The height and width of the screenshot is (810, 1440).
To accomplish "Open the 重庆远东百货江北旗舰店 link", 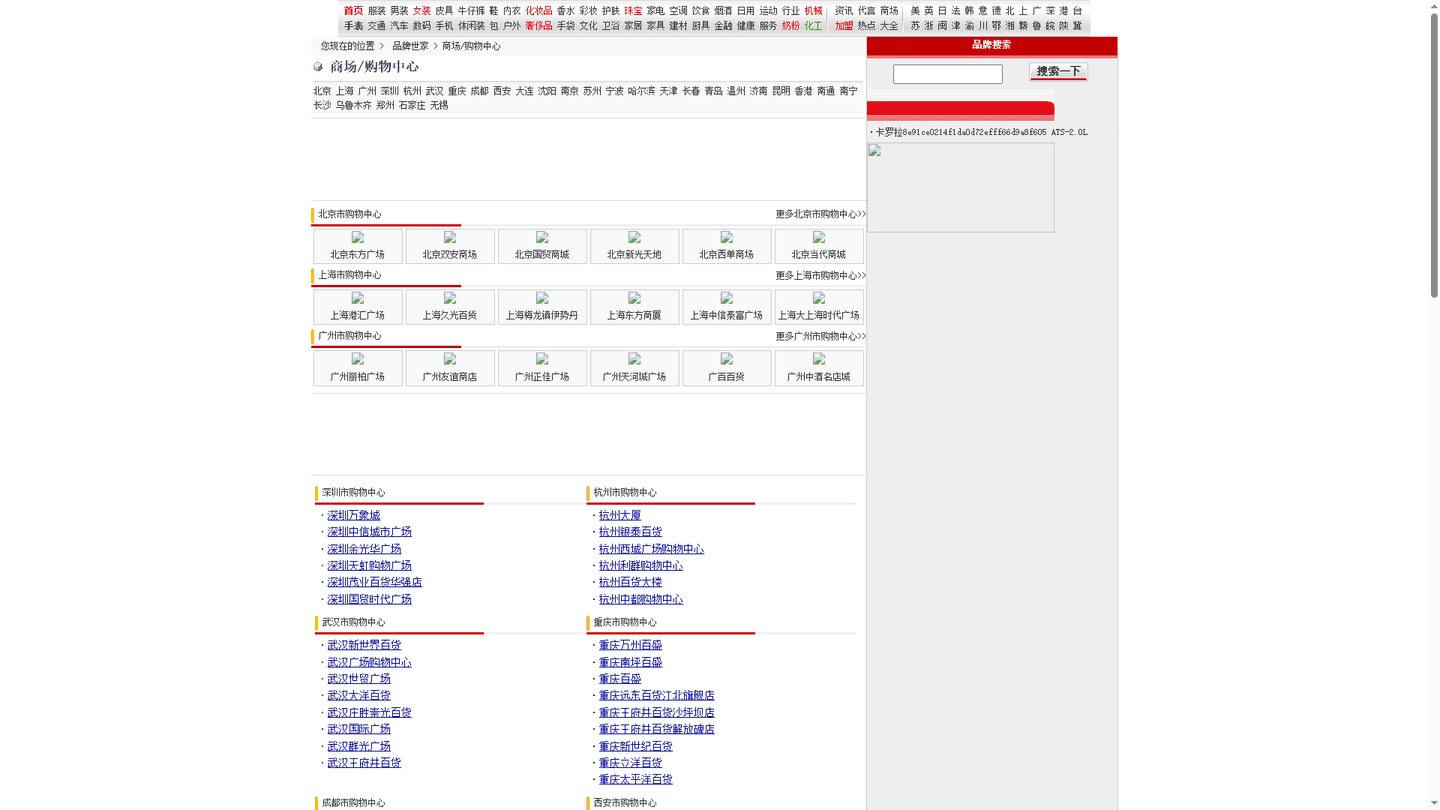I will coord(657,695).
